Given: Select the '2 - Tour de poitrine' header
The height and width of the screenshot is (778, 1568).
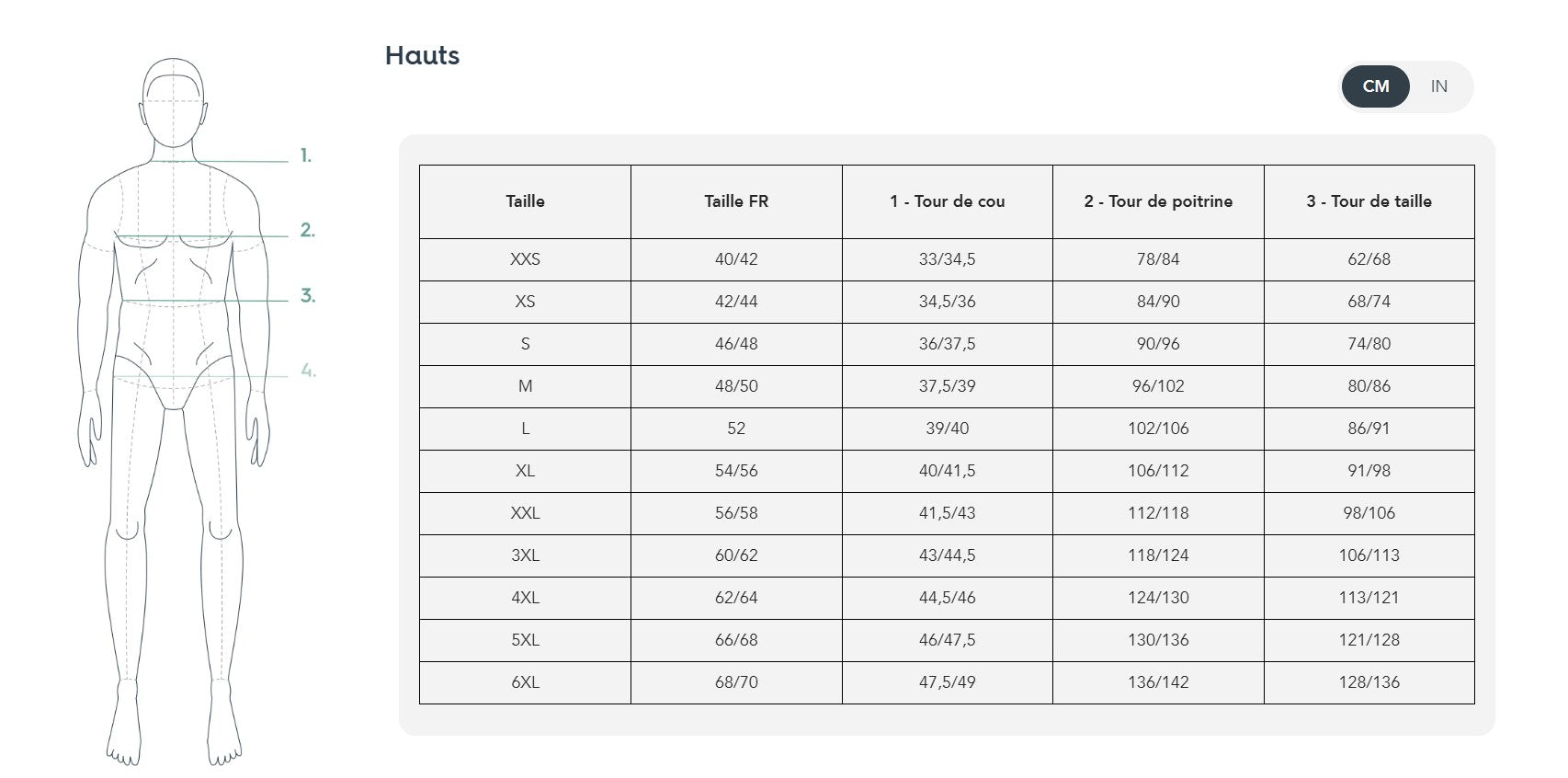Looking at the screenshot, I should (x=1158, y=201).
